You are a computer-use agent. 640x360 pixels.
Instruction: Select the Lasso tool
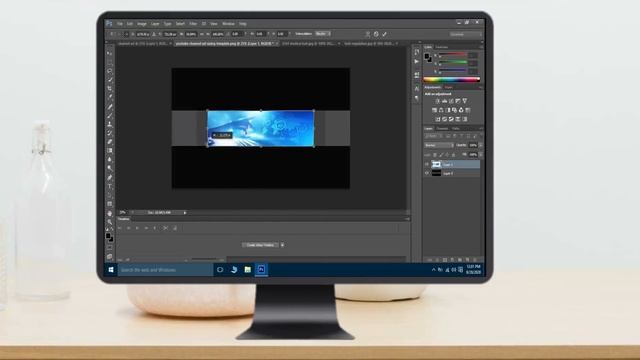point(109,71)
